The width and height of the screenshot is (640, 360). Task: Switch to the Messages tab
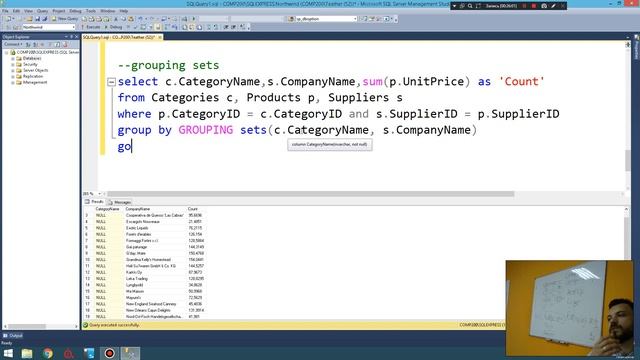120,202
